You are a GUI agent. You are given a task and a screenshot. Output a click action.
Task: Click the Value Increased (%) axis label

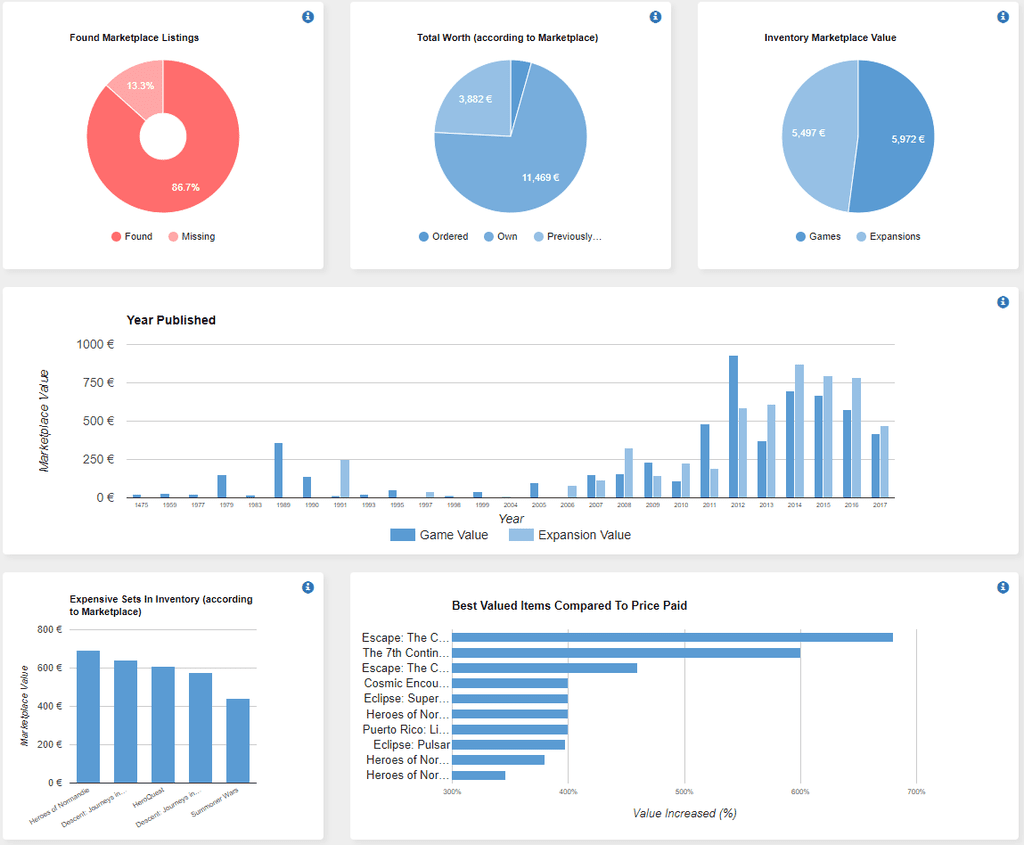(x=684, y=813)
